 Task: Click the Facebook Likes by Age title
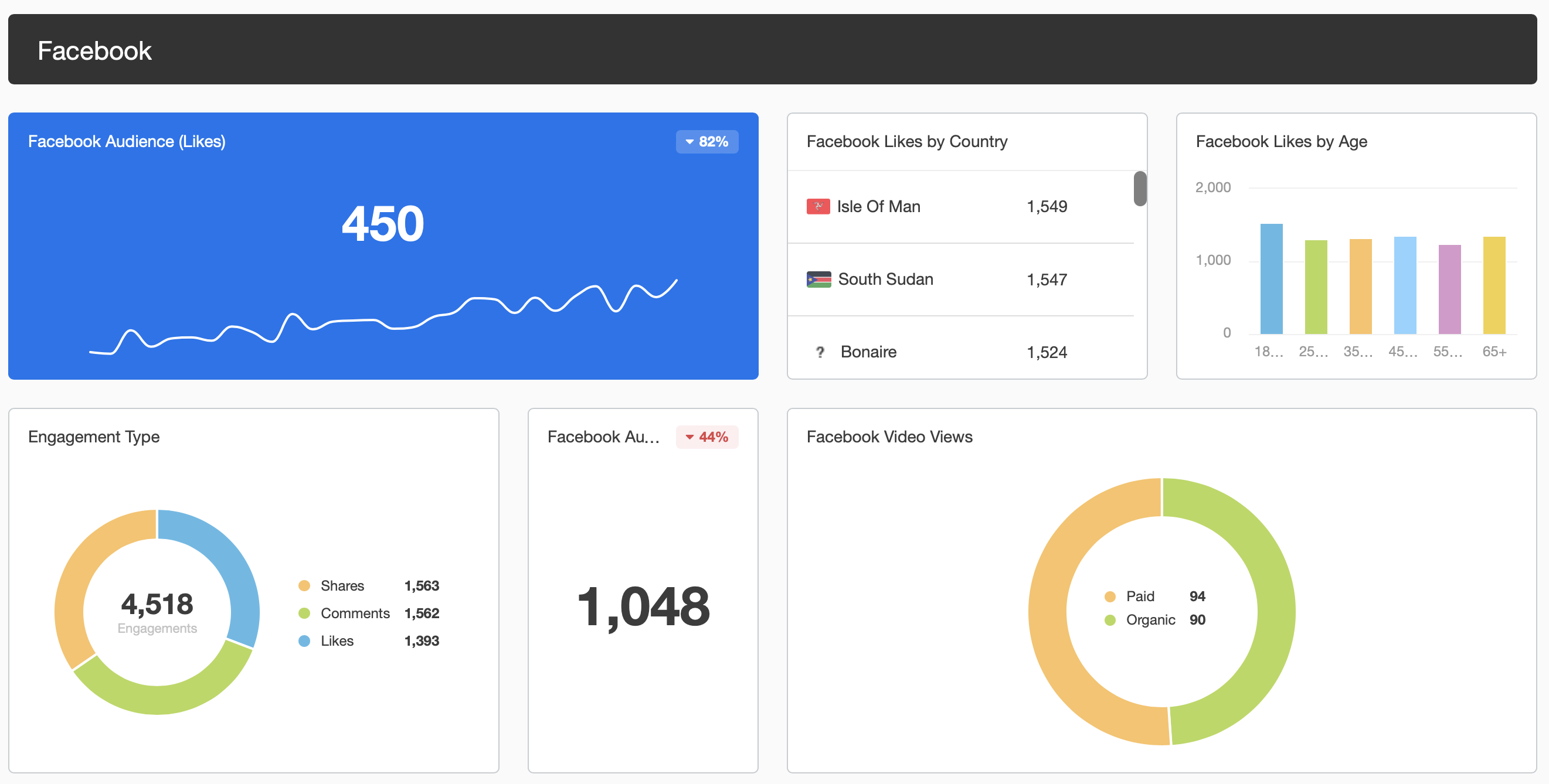(1281, 142)
